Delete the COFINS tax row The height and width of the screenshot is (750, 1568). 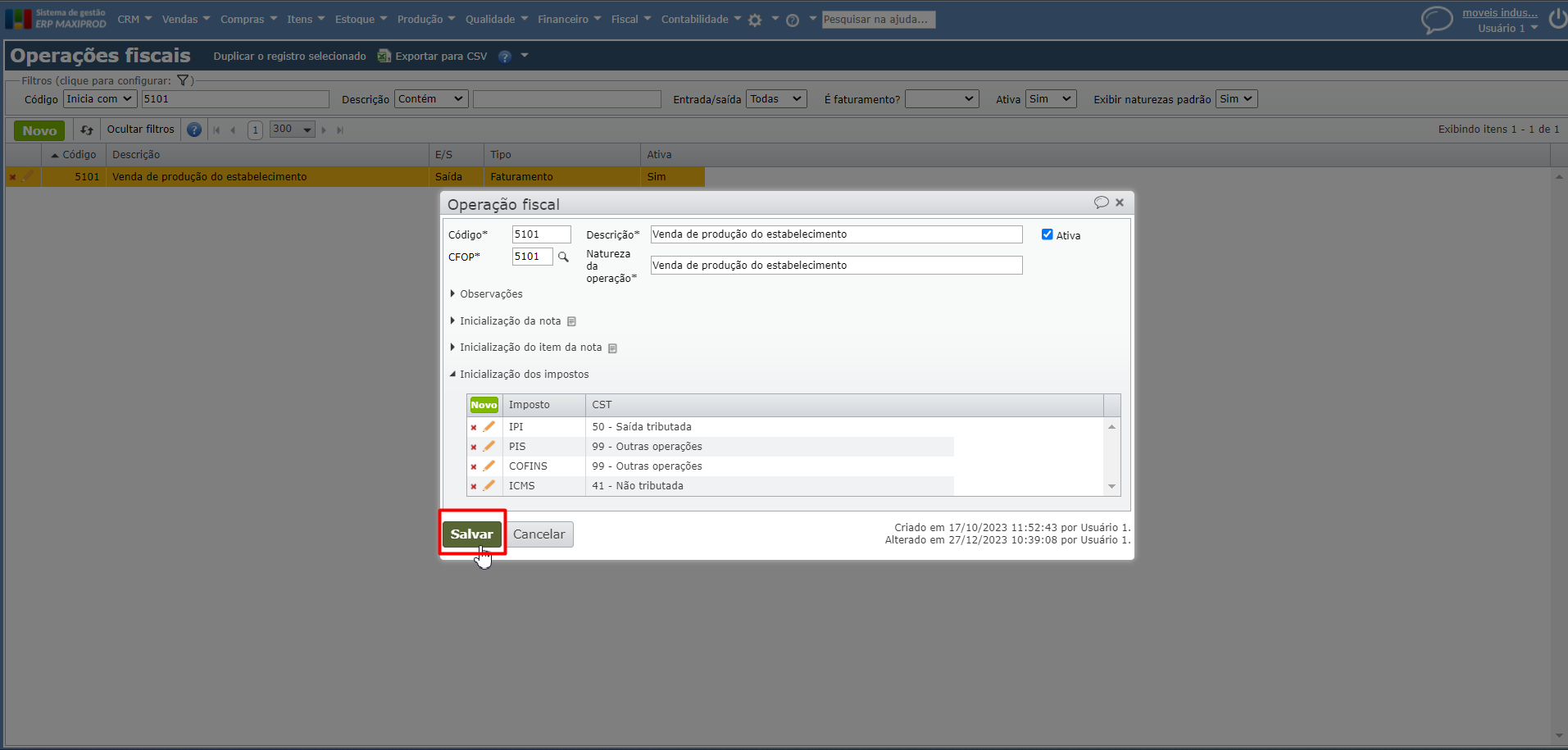(474, 466)
